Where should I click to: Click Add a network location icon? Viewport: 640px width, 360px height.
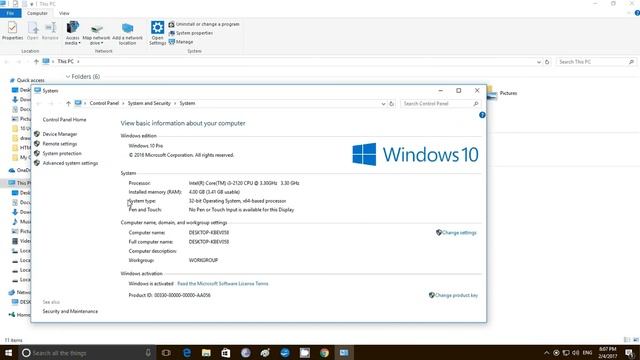tap(127, 33)
